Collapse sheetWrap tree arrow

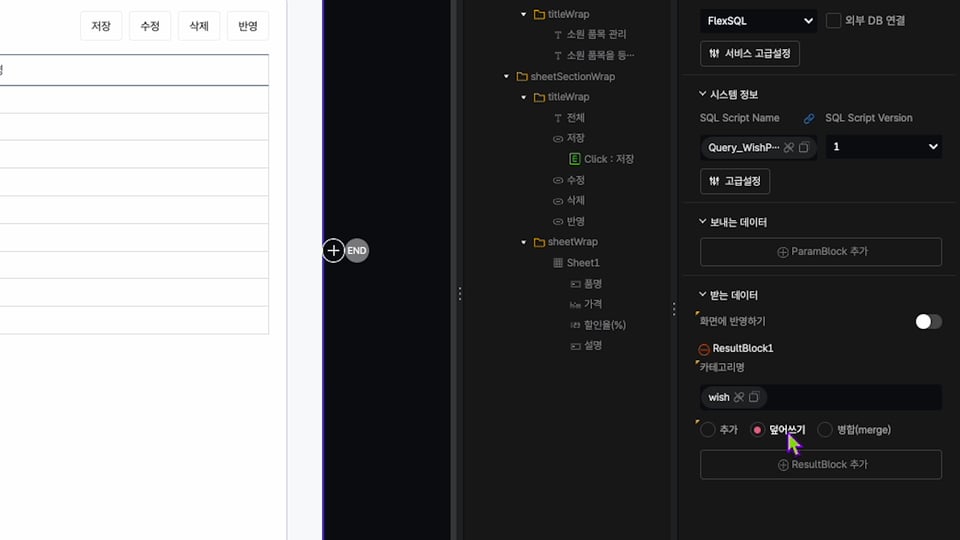tap(523, 242)
